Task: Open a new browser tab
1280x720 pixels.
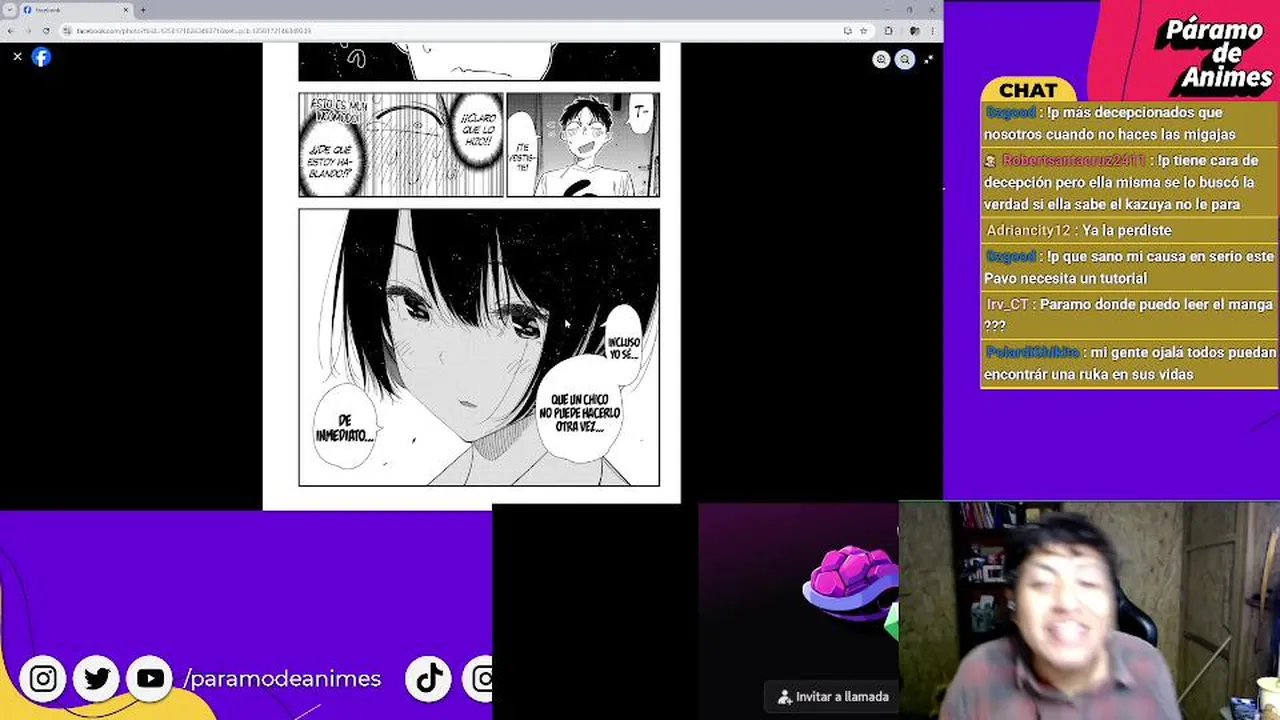Action: coord(143,10)
